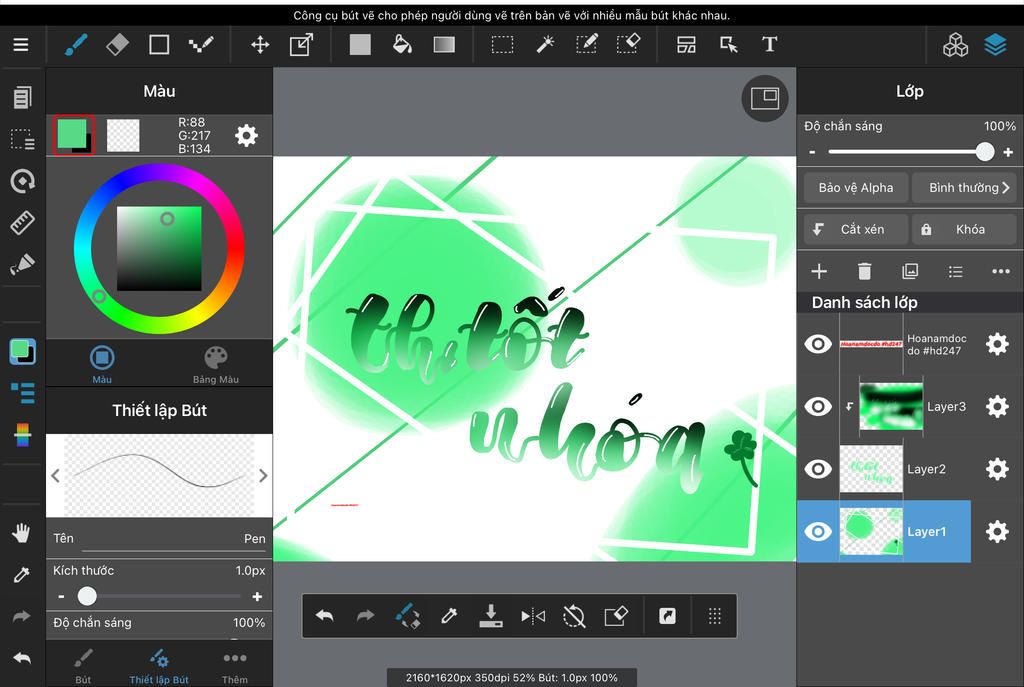Open the hamburger main menu
The image size is (1024, 687).
[21, 44]
